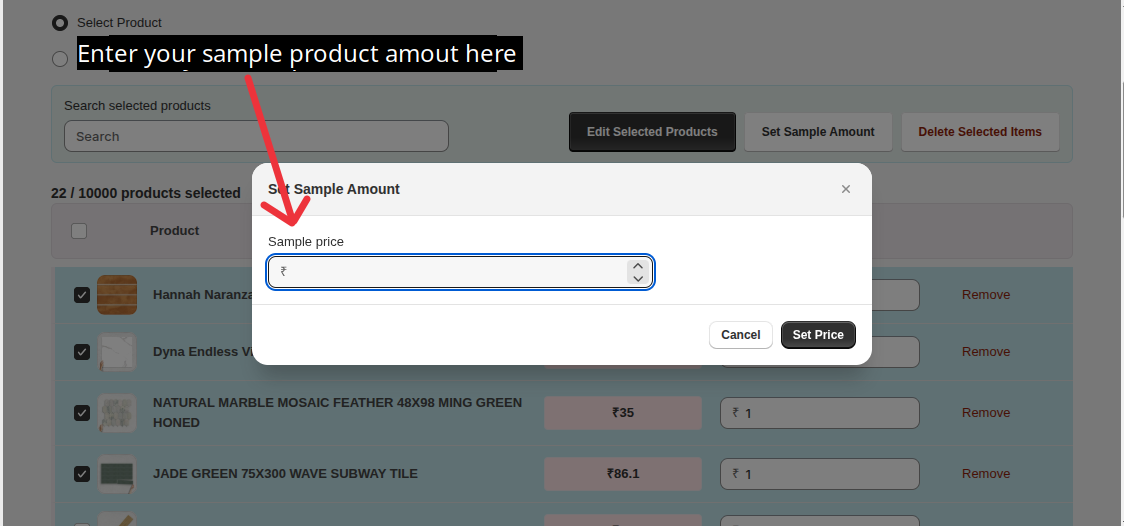Open the Hannah Naranza product thumbnail
1124x526 pixels.
click(x=117, y=295)
